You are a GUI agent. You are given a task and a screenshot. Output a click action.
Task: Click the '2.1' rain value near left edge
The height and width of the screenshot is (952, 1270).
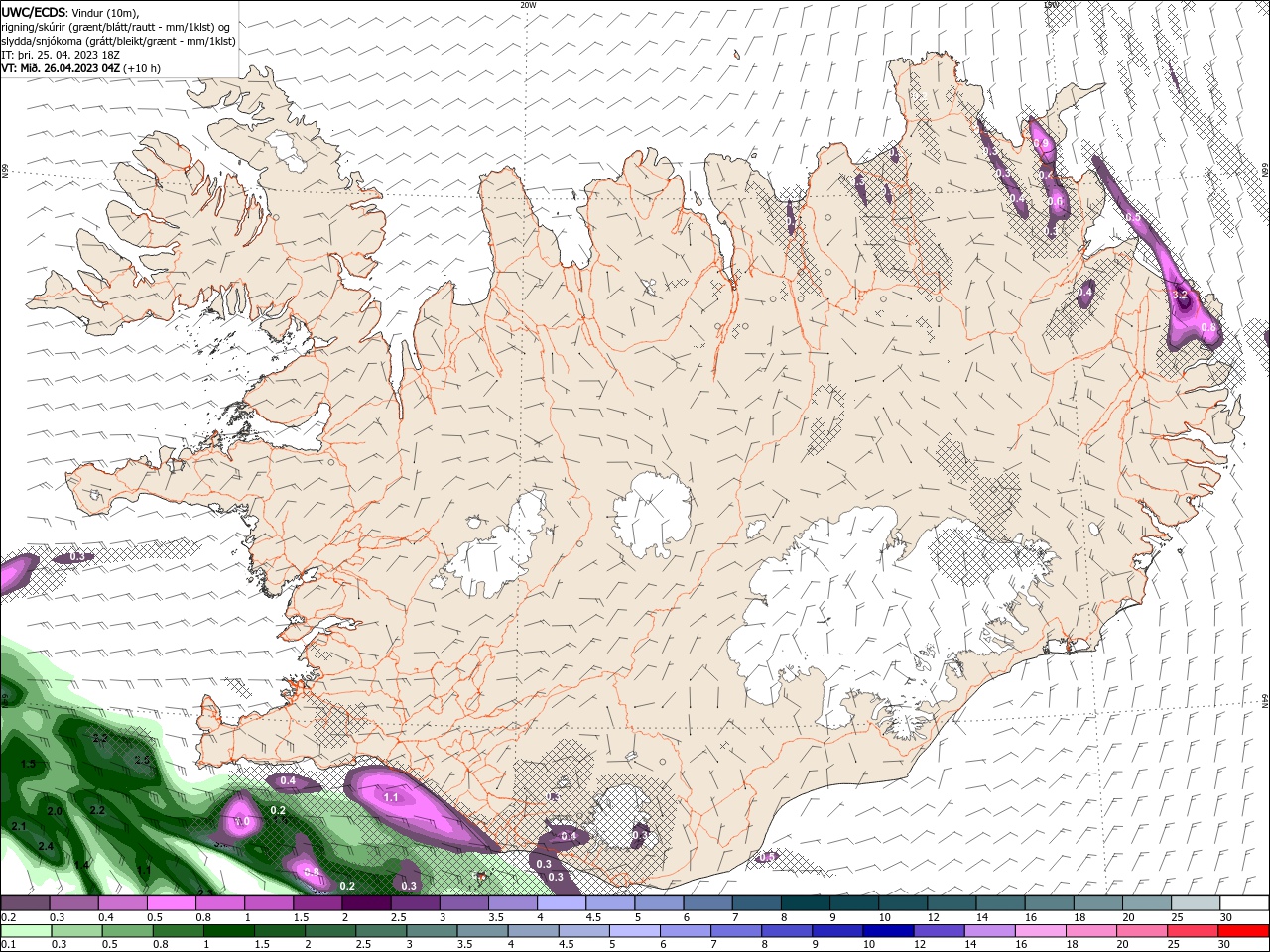(x=19, y=826)
